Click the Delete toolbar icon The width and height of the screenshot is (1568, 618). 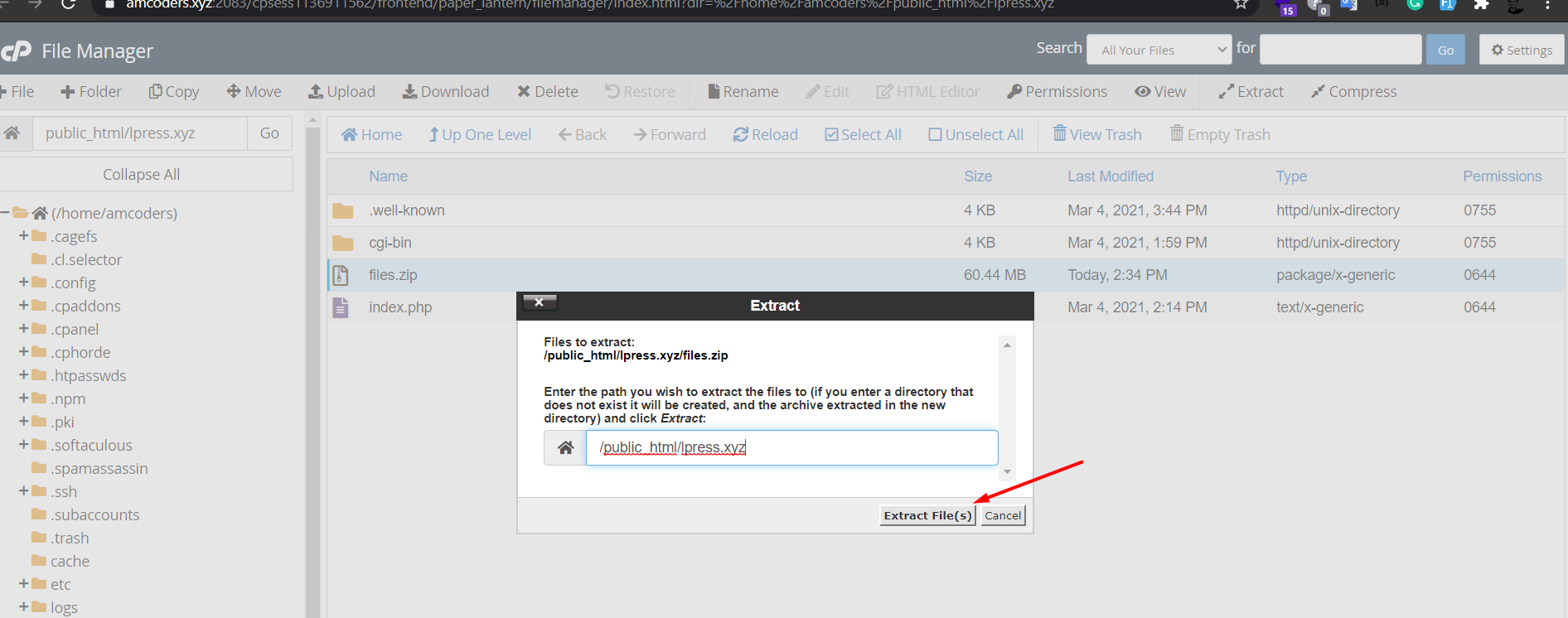point(524,92)
